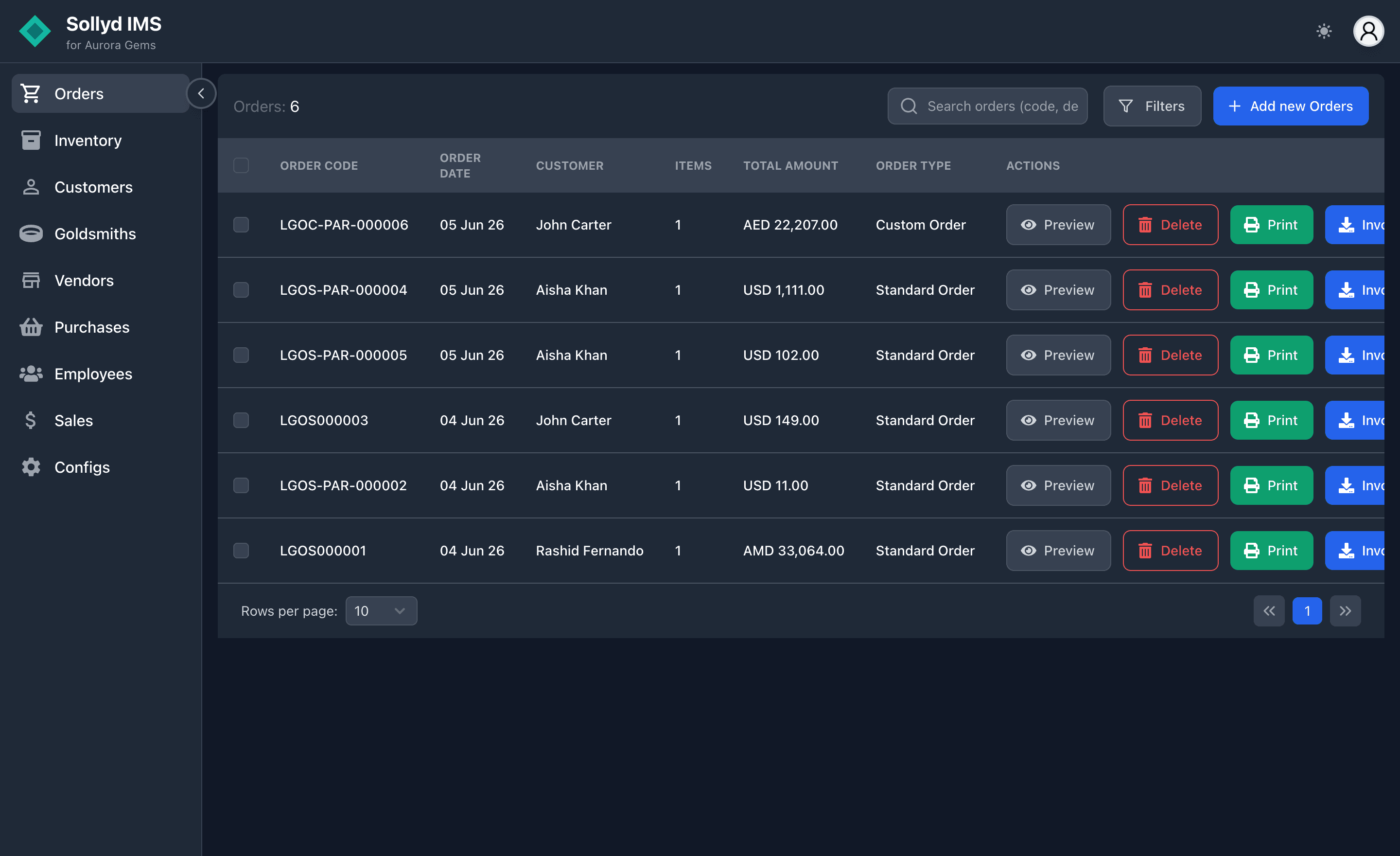Print order LGOS000001
The image size is (1400, 856).
pyautogui.click(x=1271, y=551)
